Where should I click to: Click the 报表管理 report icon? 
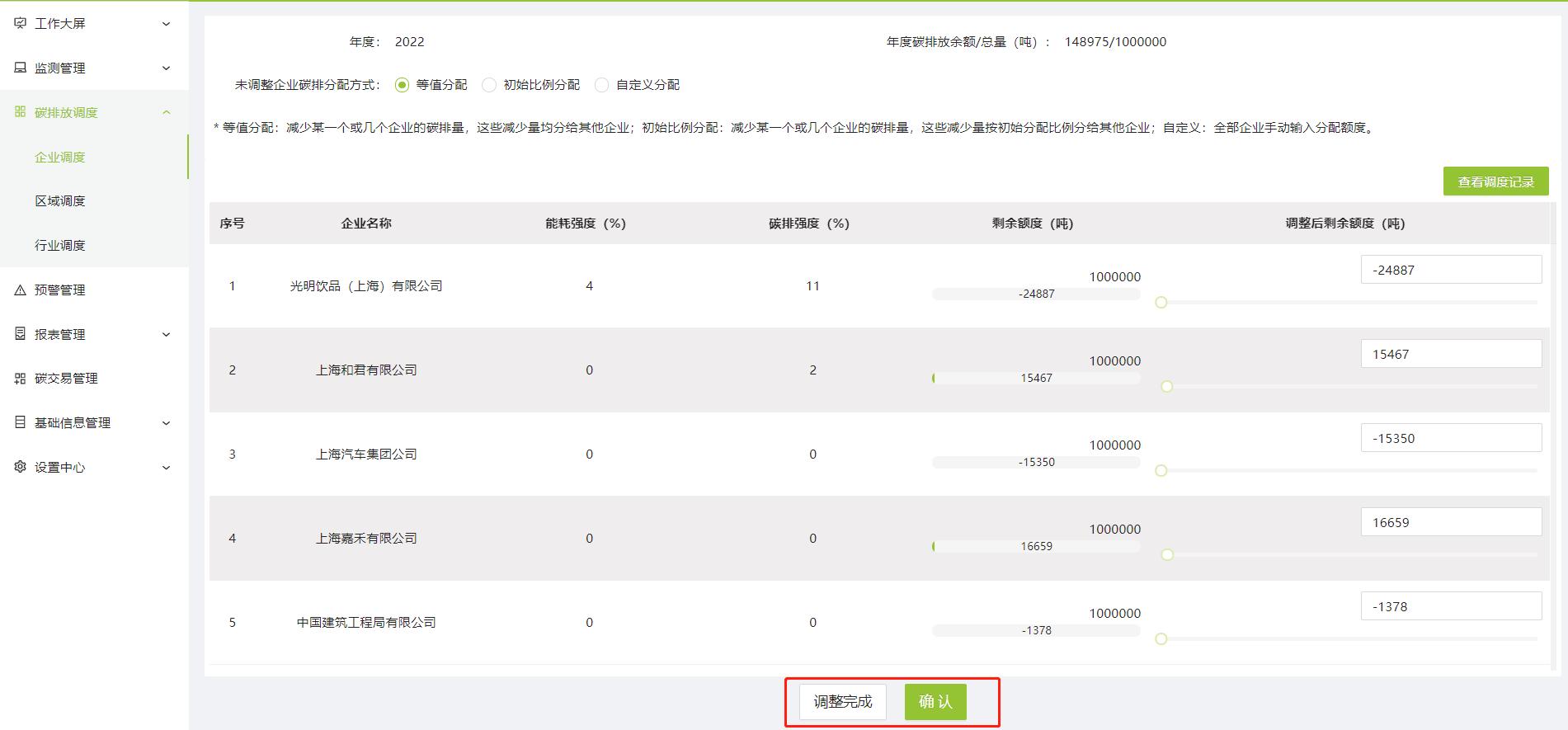(x=21, y=334)
